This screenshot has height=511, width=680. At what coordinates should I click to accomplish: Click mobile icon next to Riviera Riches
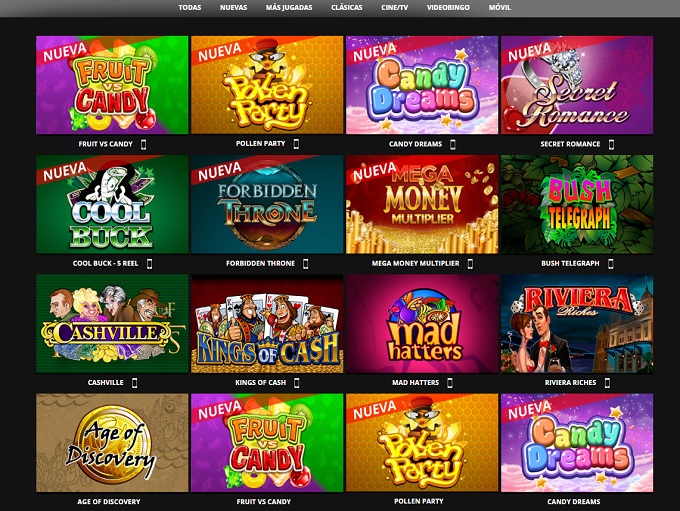[x=607, y=383]
